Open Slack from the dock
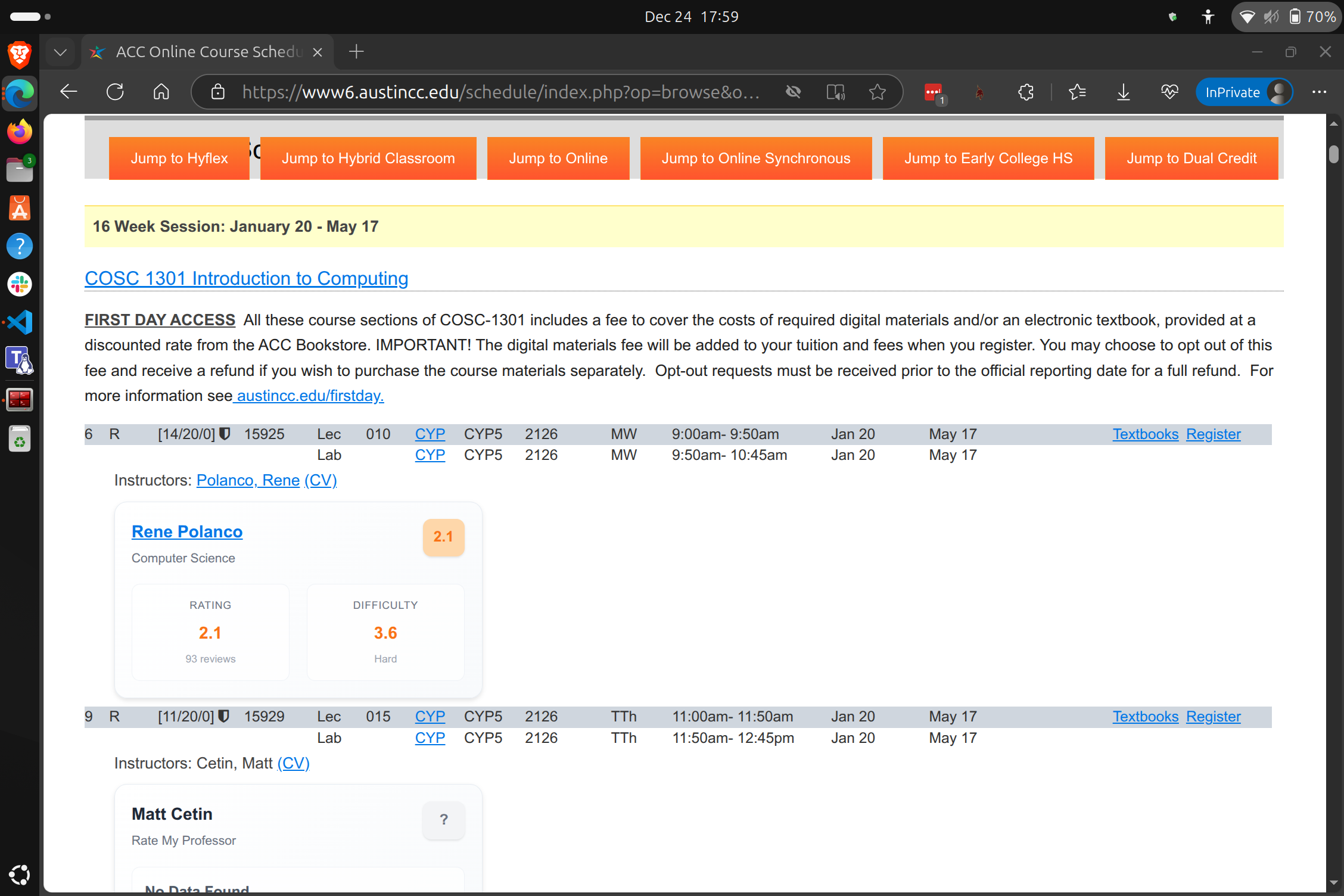The width and height of the screenshot is (1344, 896). [20, 284]
